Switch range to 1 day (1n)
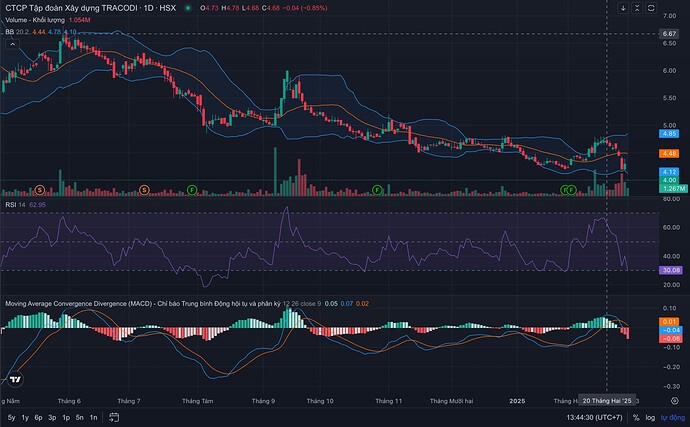The width and height of the screenshot is (690, 427). coord(93,417)
